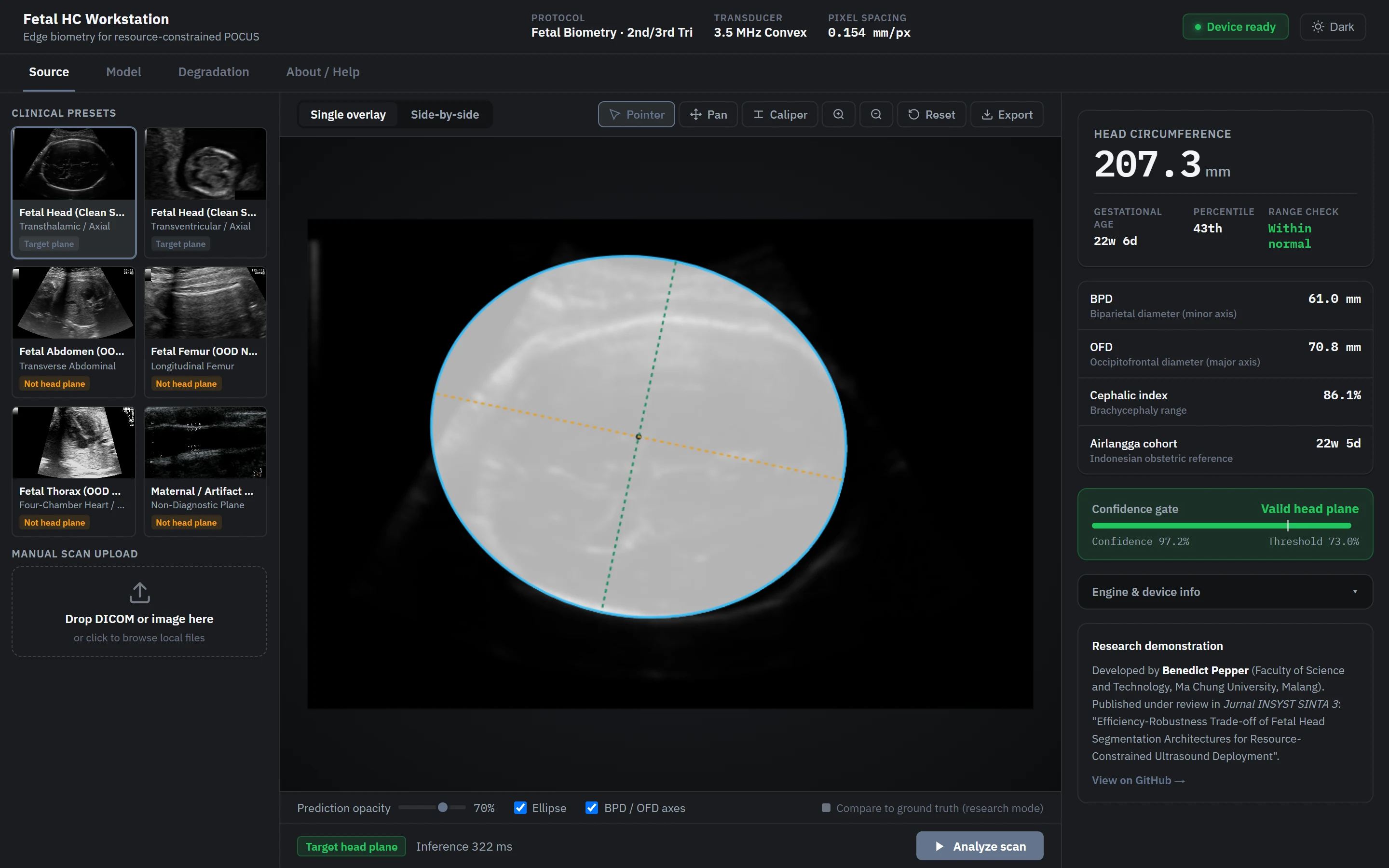Viewport: 1389px width, 868px height.
Task: Open the Source tab
Action: pos(49,72)
